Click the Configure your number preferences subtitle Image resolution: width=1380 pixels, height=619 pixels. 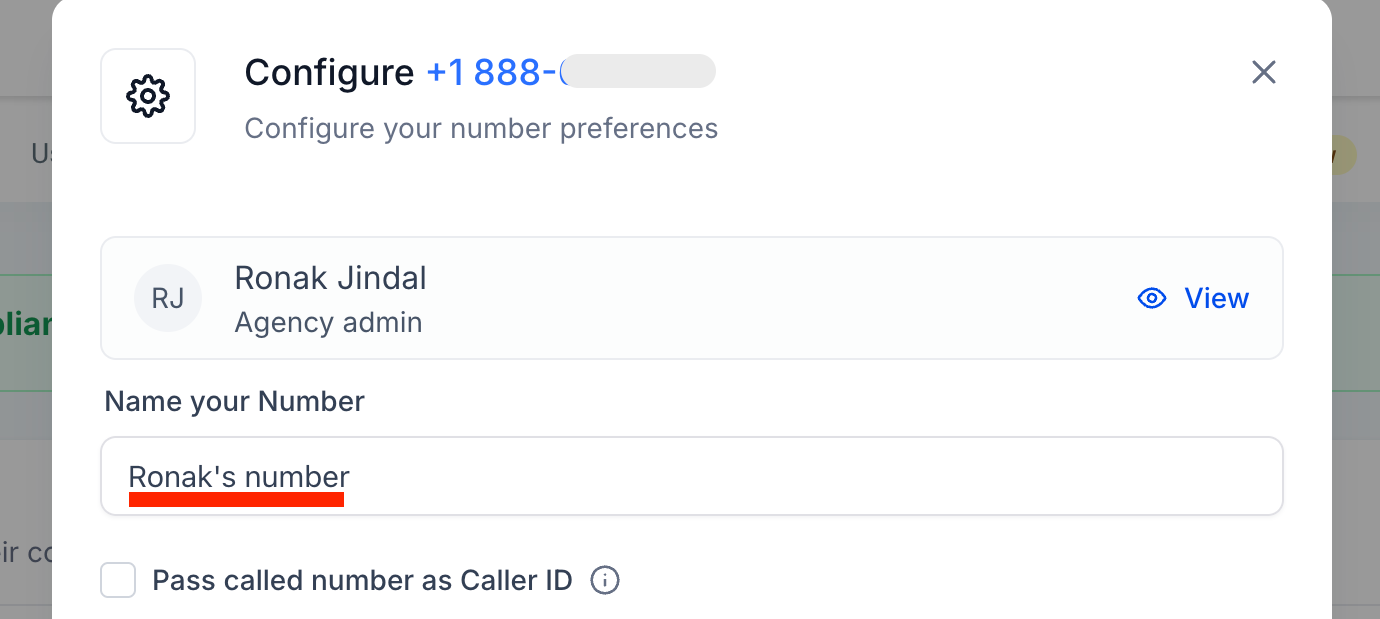[x=481, y=129]
